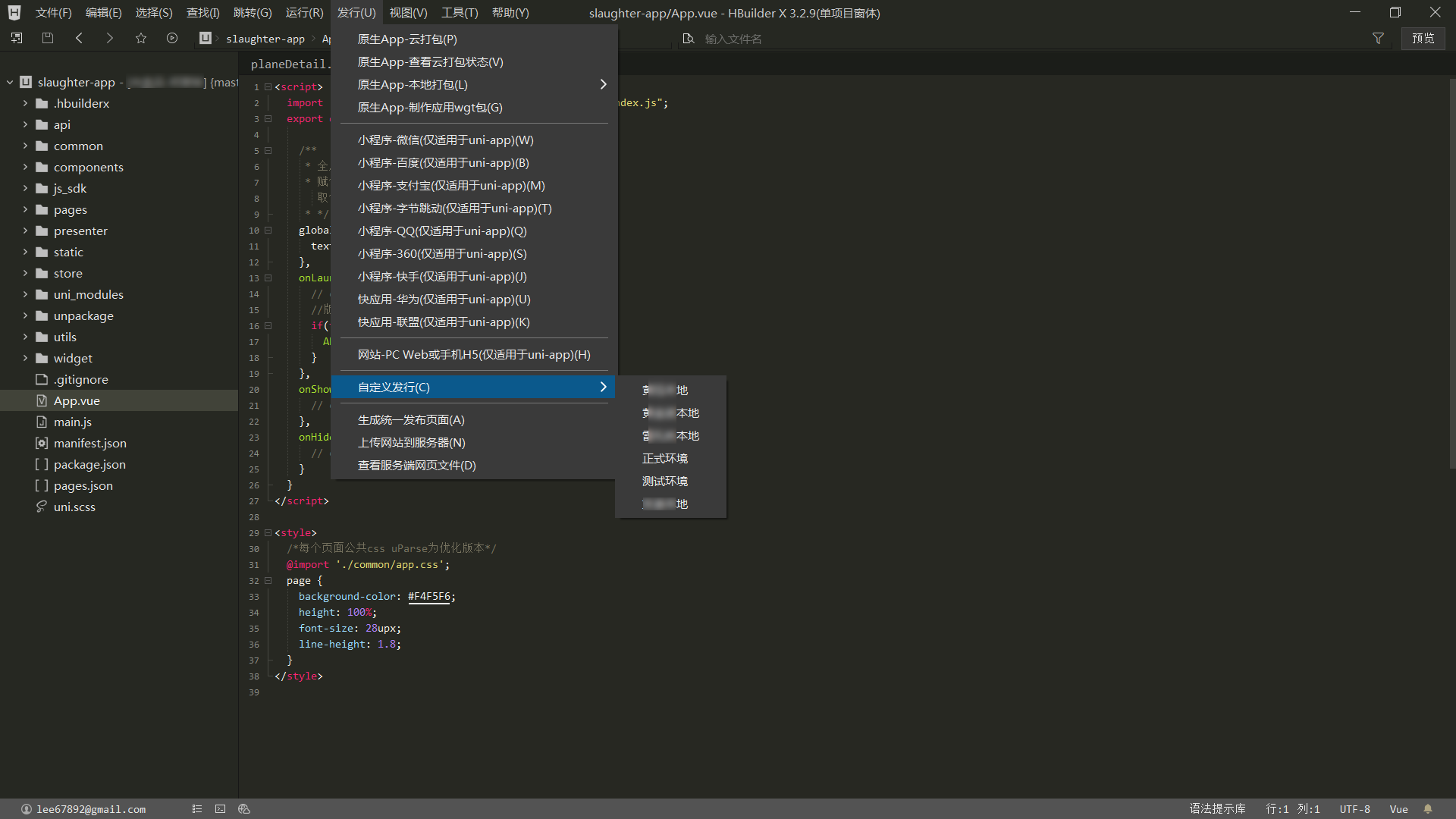This screenshot has width=1456, height=819.
Task: Collapse code block at line 32 page
Action: pos(268,581)
